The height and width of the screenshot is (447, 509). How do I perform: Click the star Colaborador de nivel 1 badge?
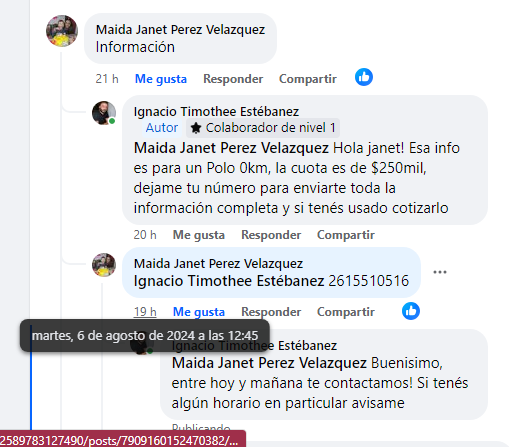[263, 128]
